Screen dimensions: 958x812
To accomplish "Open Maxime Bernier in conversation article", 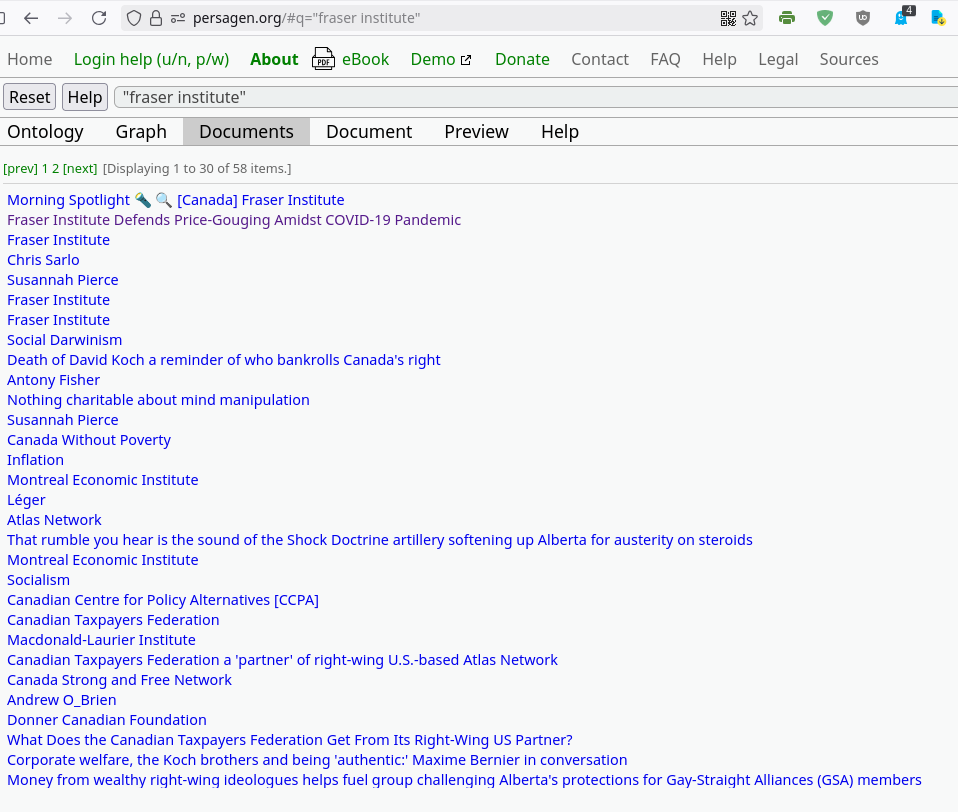I will [x=317, y=760].
